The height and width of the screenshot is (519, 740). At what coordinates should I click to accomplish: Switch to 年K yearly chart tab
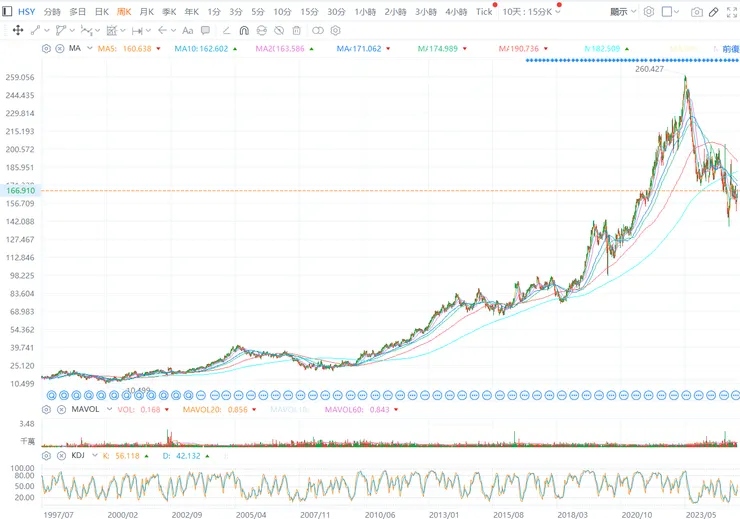point(192,12)
